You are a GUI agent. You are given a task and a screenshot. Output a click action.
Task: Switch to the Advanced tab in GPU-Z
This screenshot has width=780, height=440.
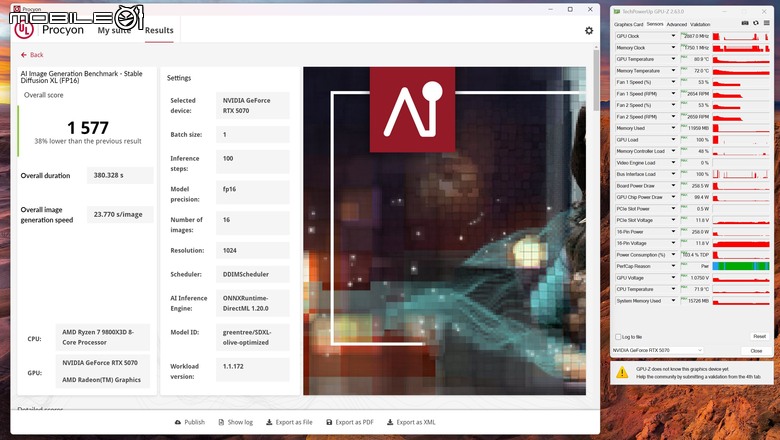click(677, 24)
